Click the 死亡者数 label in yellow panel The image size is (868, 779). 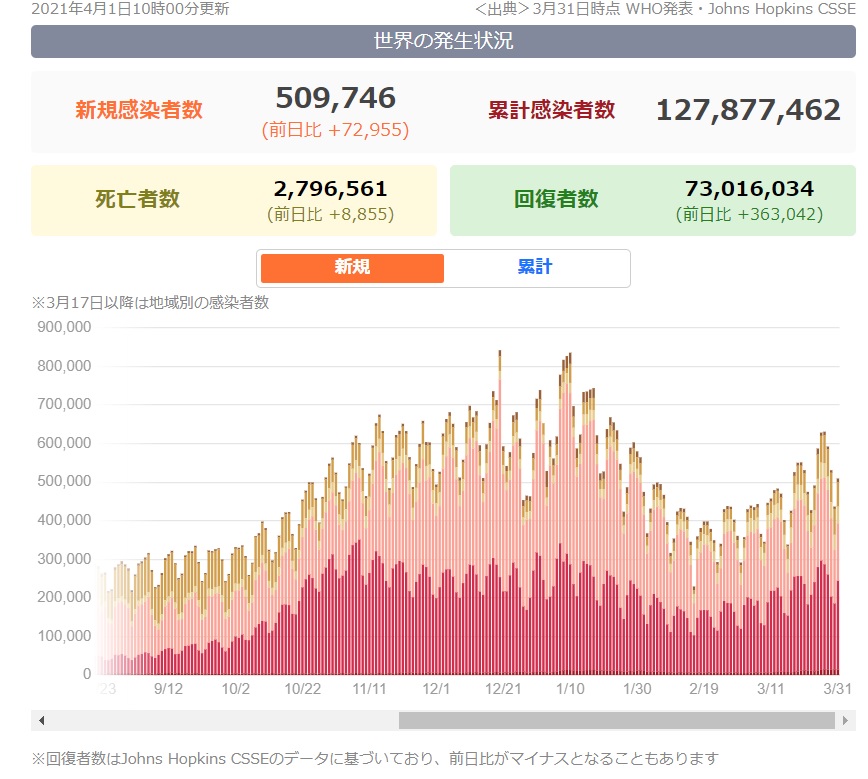point(137,199)
